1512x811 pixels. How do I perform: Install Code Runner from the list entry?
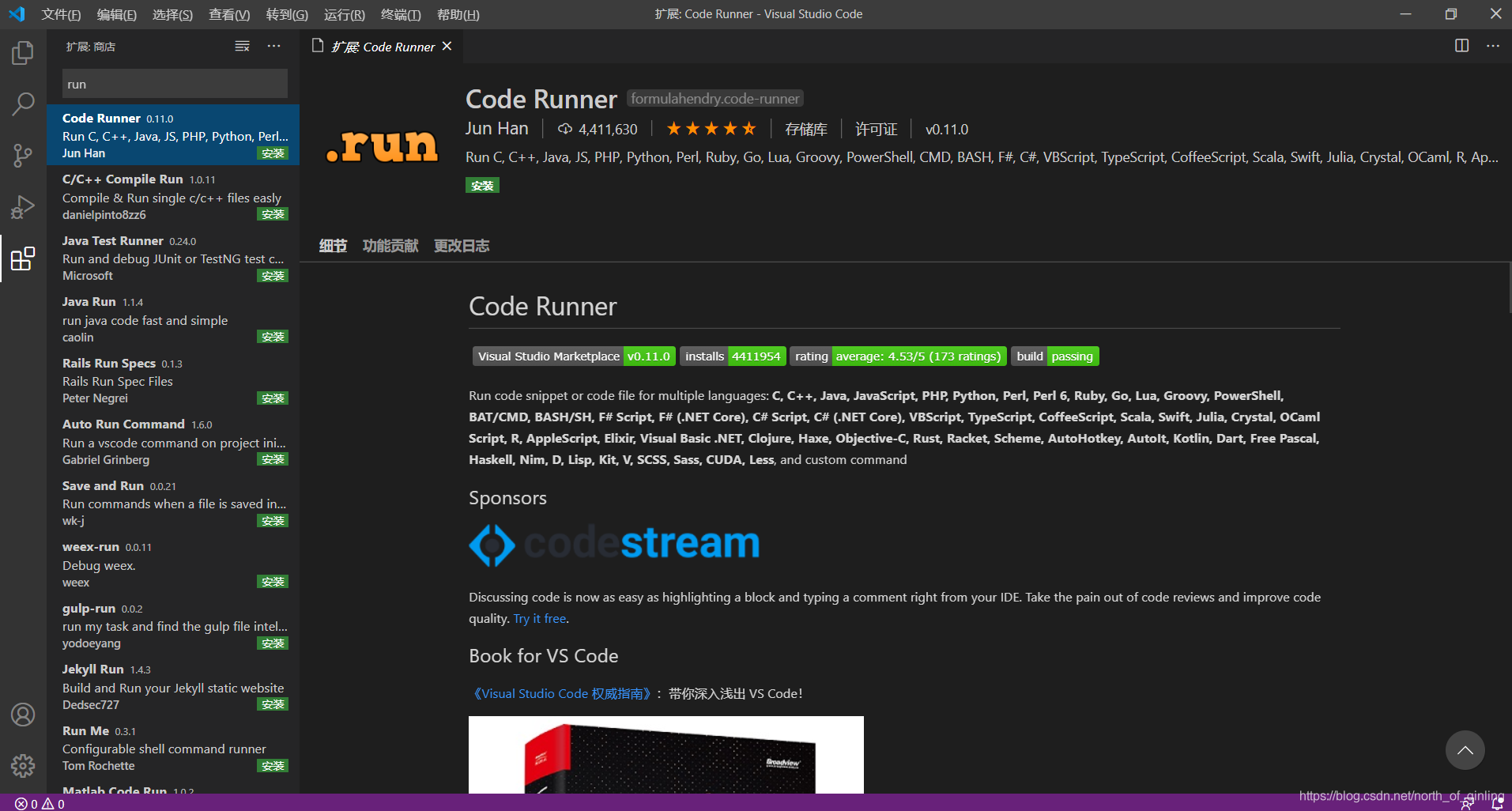pos(273,153)
